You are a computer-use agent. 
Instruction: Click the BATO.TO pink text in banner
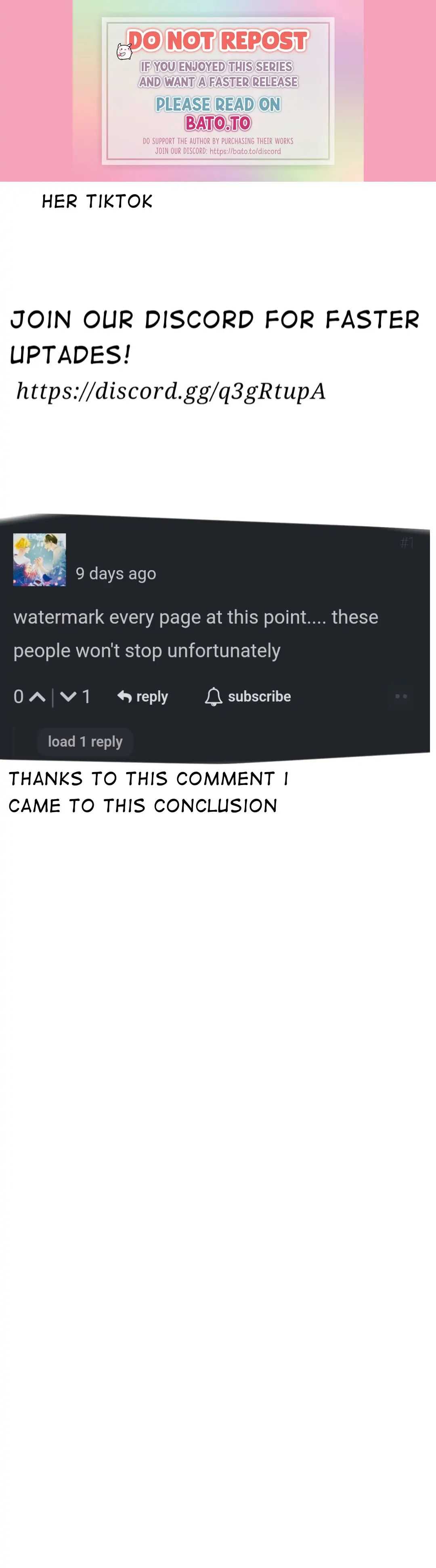218,123
